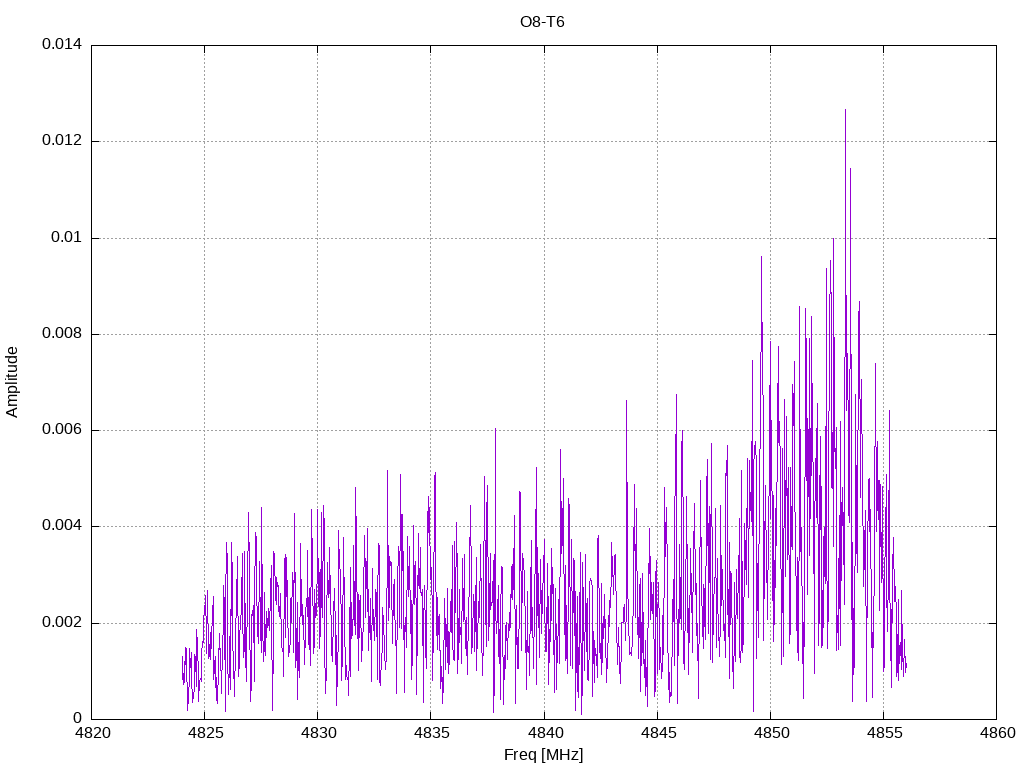Click the tallest spectrum peak near 4853 MHz
This screenshot has width=1024, height=768.
[846, 111]
